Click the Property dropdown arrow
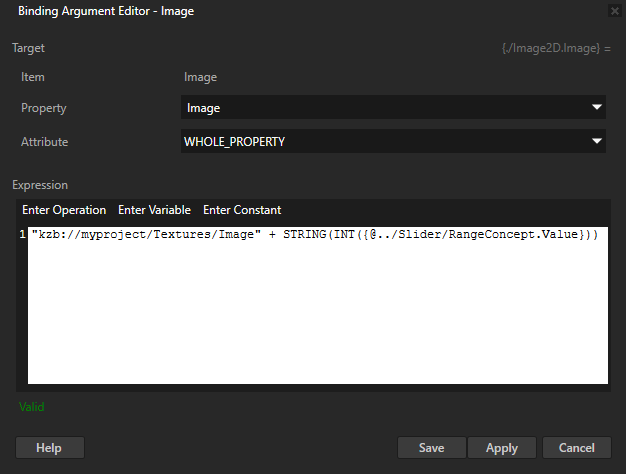Screen dimensions: 626x474 [597, 108]
